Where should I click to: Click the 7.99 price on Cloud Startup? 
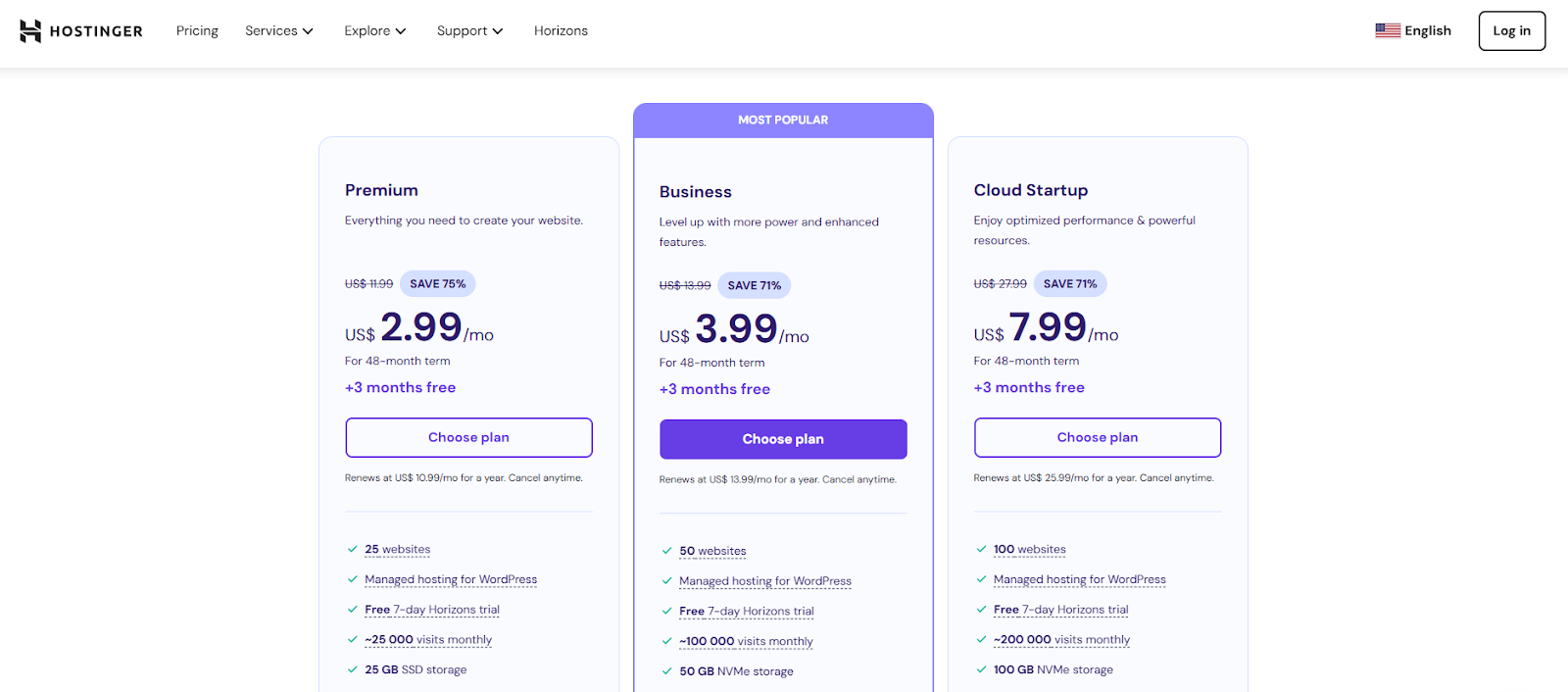pyautogui.click(x=1048, y=326)
